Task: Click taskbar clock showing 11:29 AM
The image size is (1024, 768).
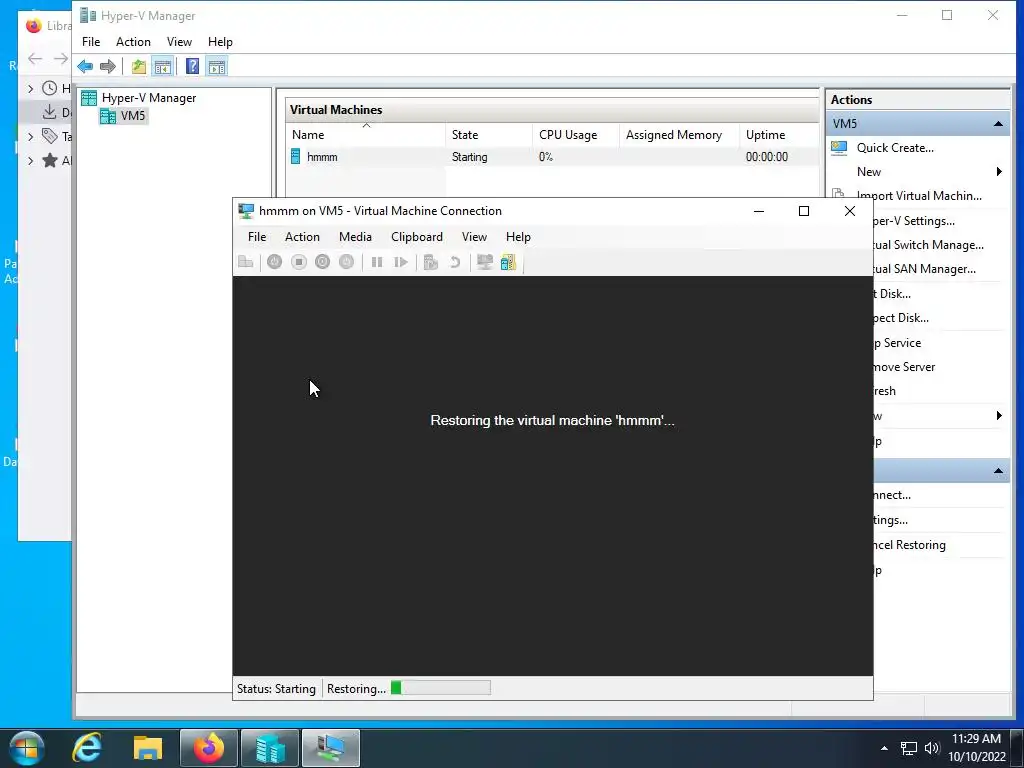Action: click(977, 748)
